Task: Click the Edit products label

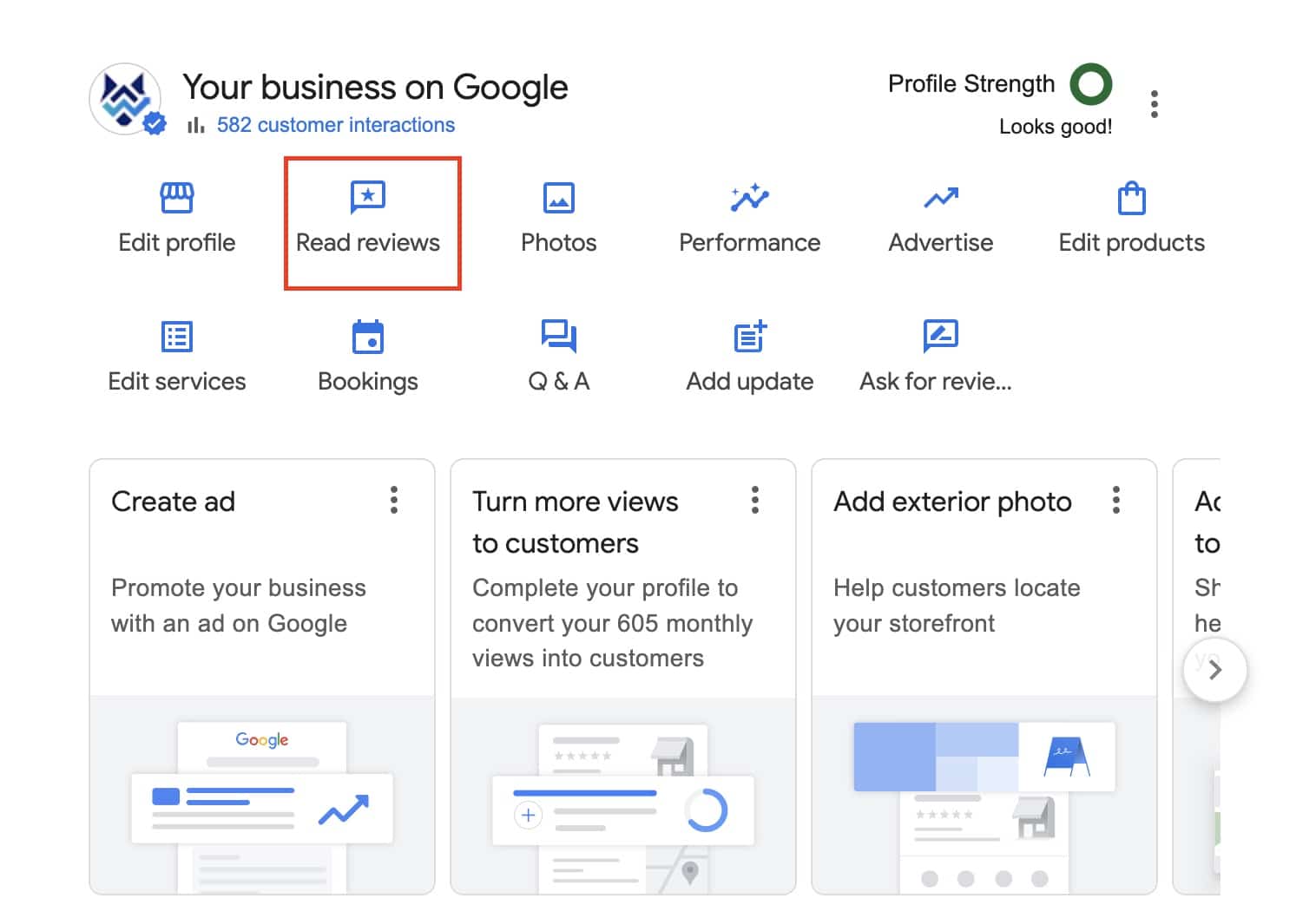Action: pyautogui.click(x=1131, y=242)
